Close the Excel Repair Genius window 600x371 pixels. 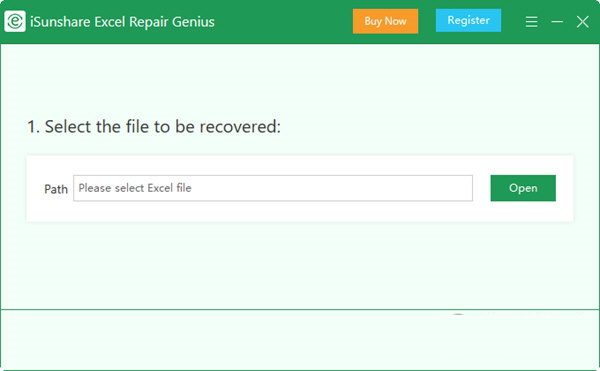tap(582, 22)
